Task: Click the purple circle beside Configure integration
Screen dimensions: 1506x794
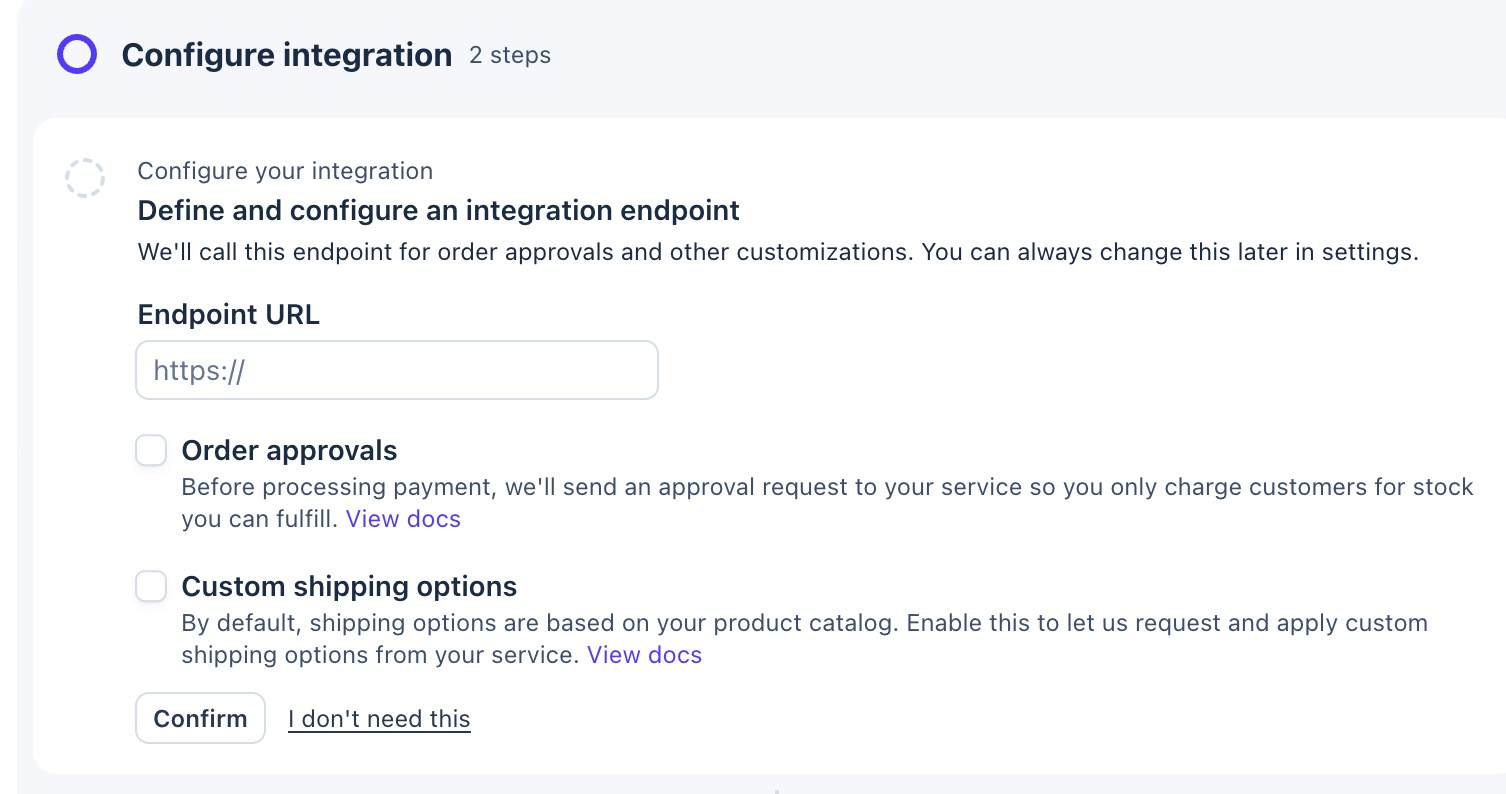Action: [77, 54]
